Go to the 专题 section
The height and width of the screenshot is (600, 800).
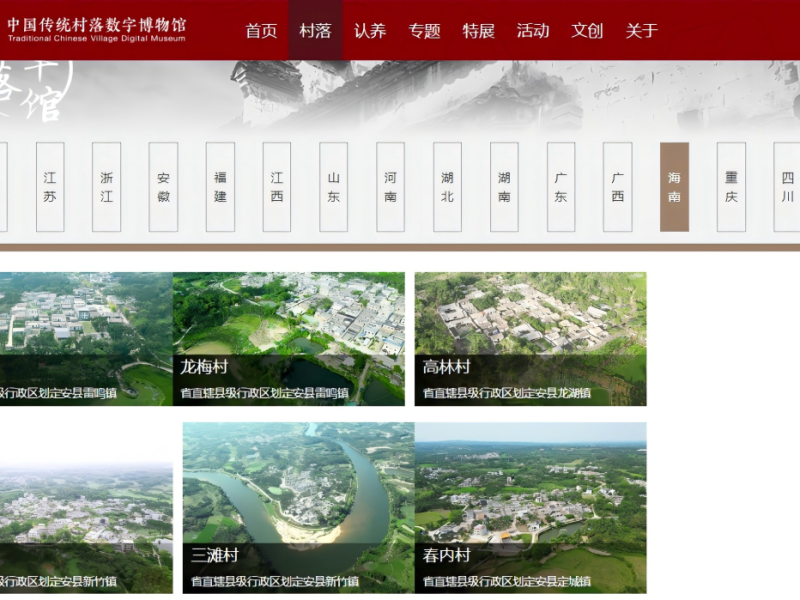point(424,31)
